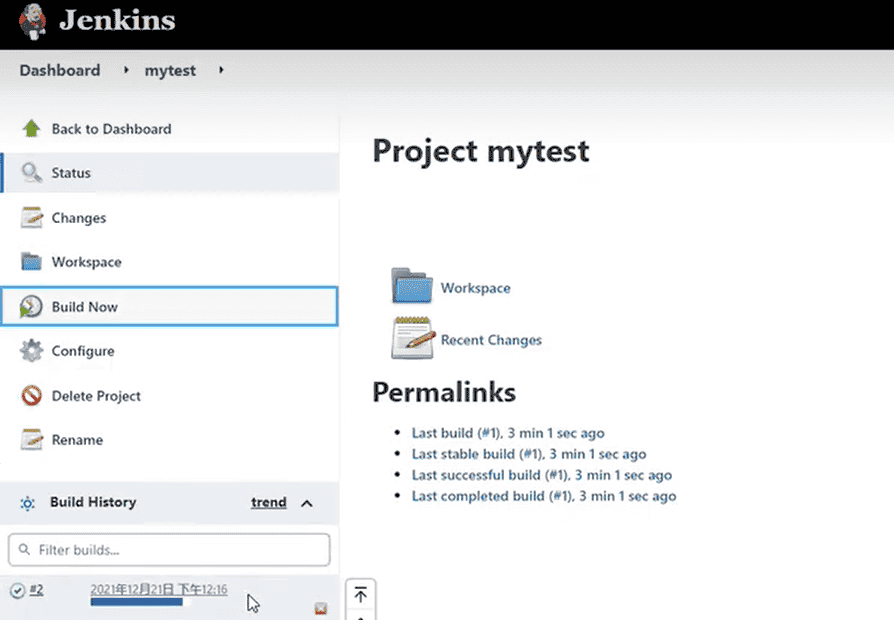Click the Back to Dashboard arrow icon
Screen dimensions: 894x620
32,129
